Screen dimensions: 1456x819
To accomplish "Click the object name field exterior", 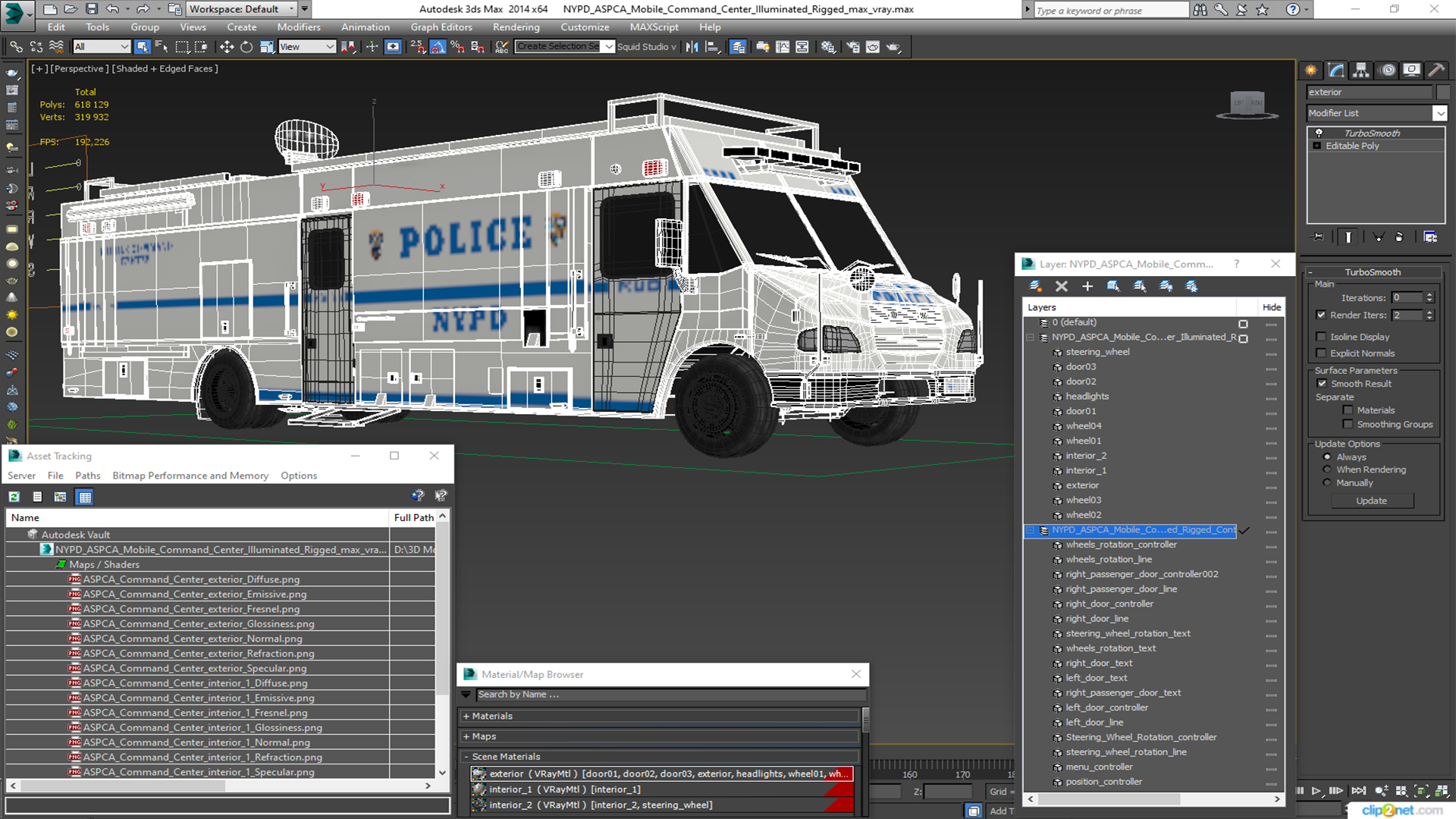I will pos(1370,93).
